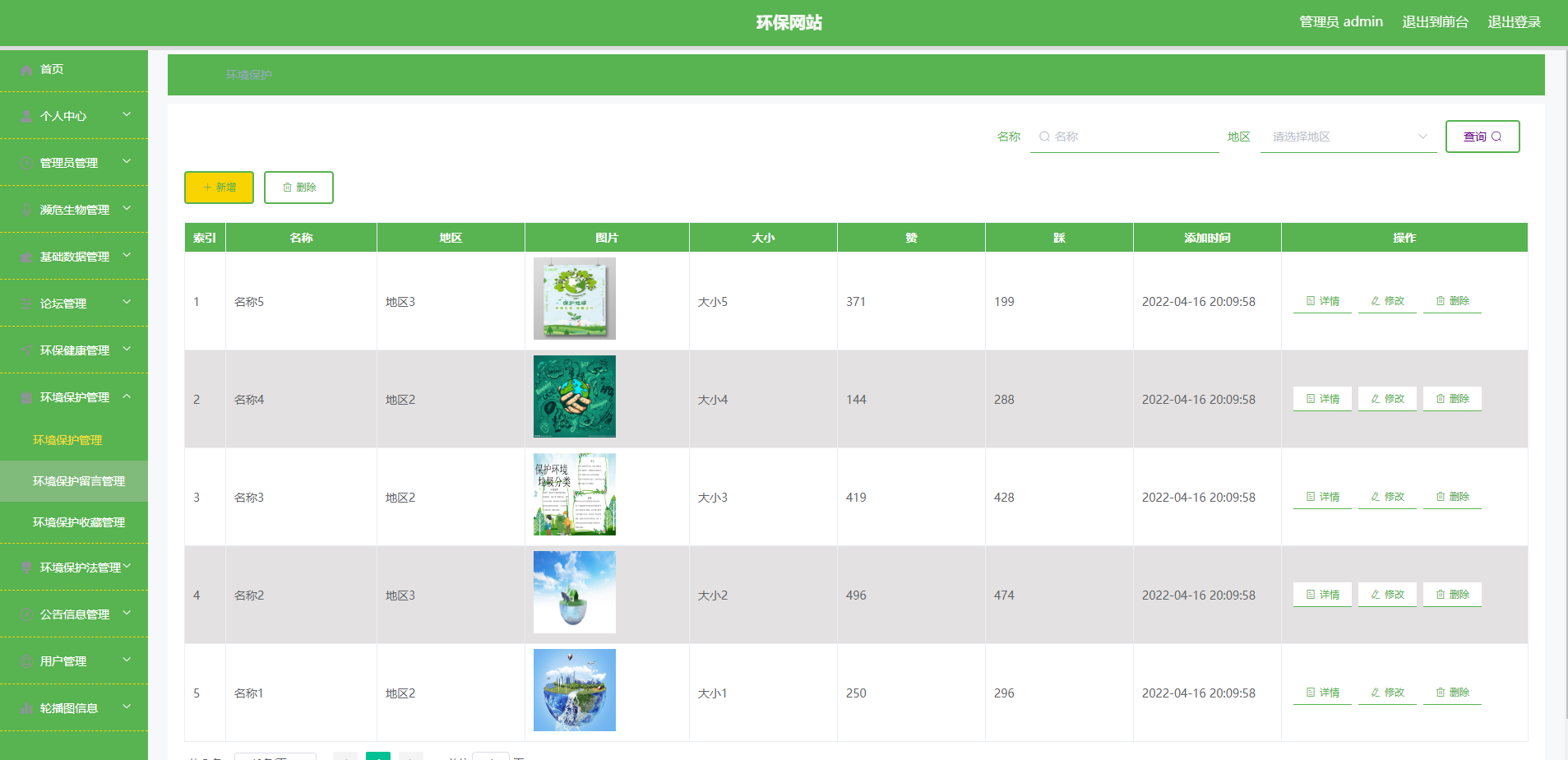Image resolution: width=1568 pixels, height=760 pixels.
Task: Expand the 个人中心 chevron
Action: click(x=127, y=114)
